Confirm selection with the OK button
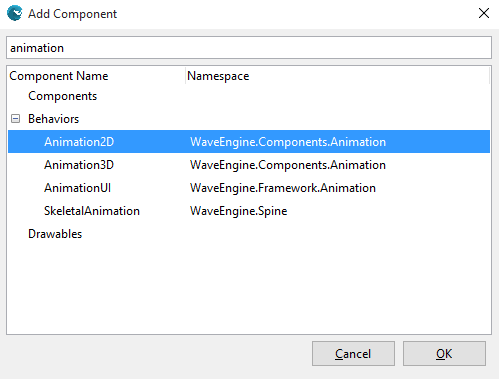Screen dimensions: 499x379 (x=444, y=353)
